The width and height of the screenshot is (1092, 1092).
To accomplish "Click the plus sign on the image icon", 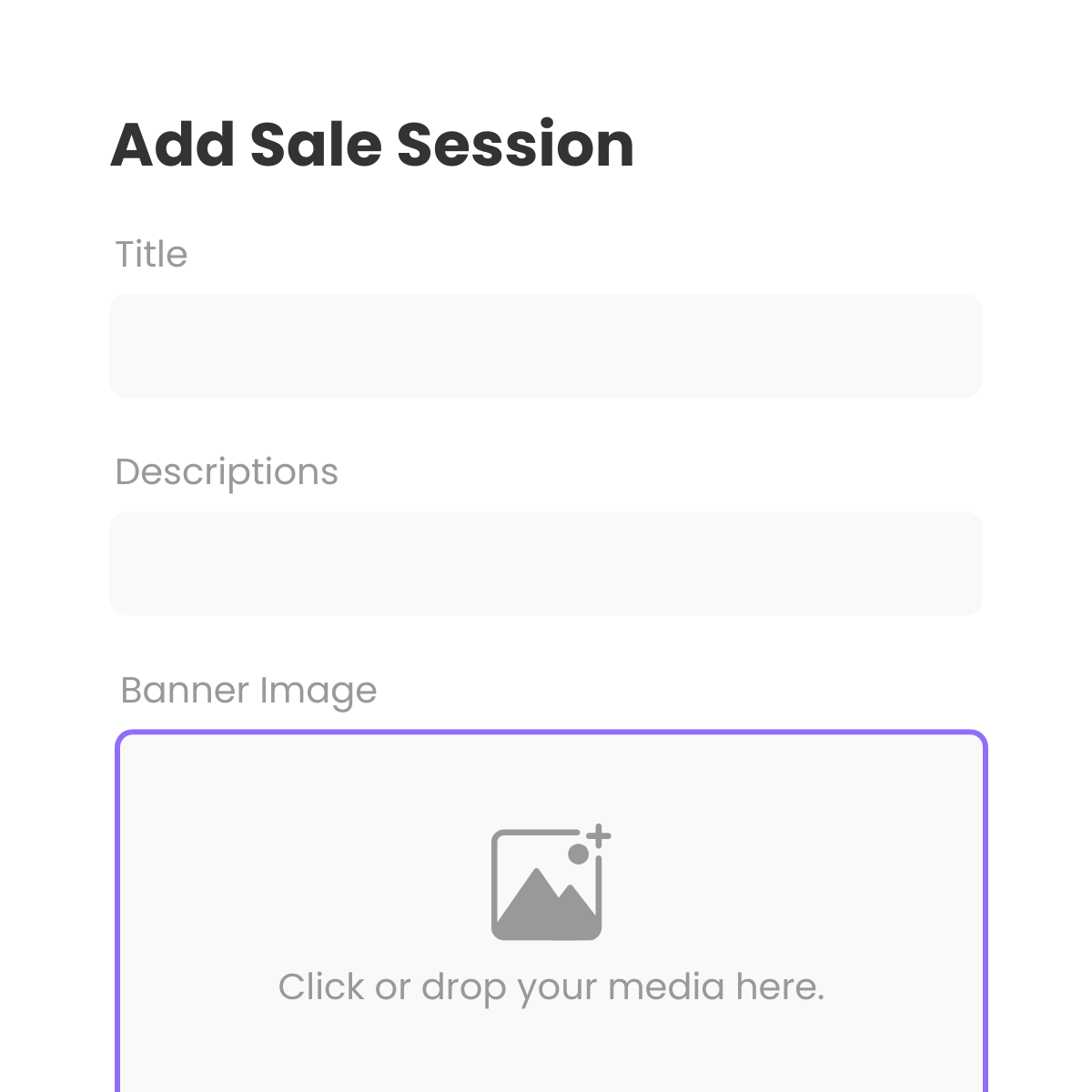I will tap(598, 836).
